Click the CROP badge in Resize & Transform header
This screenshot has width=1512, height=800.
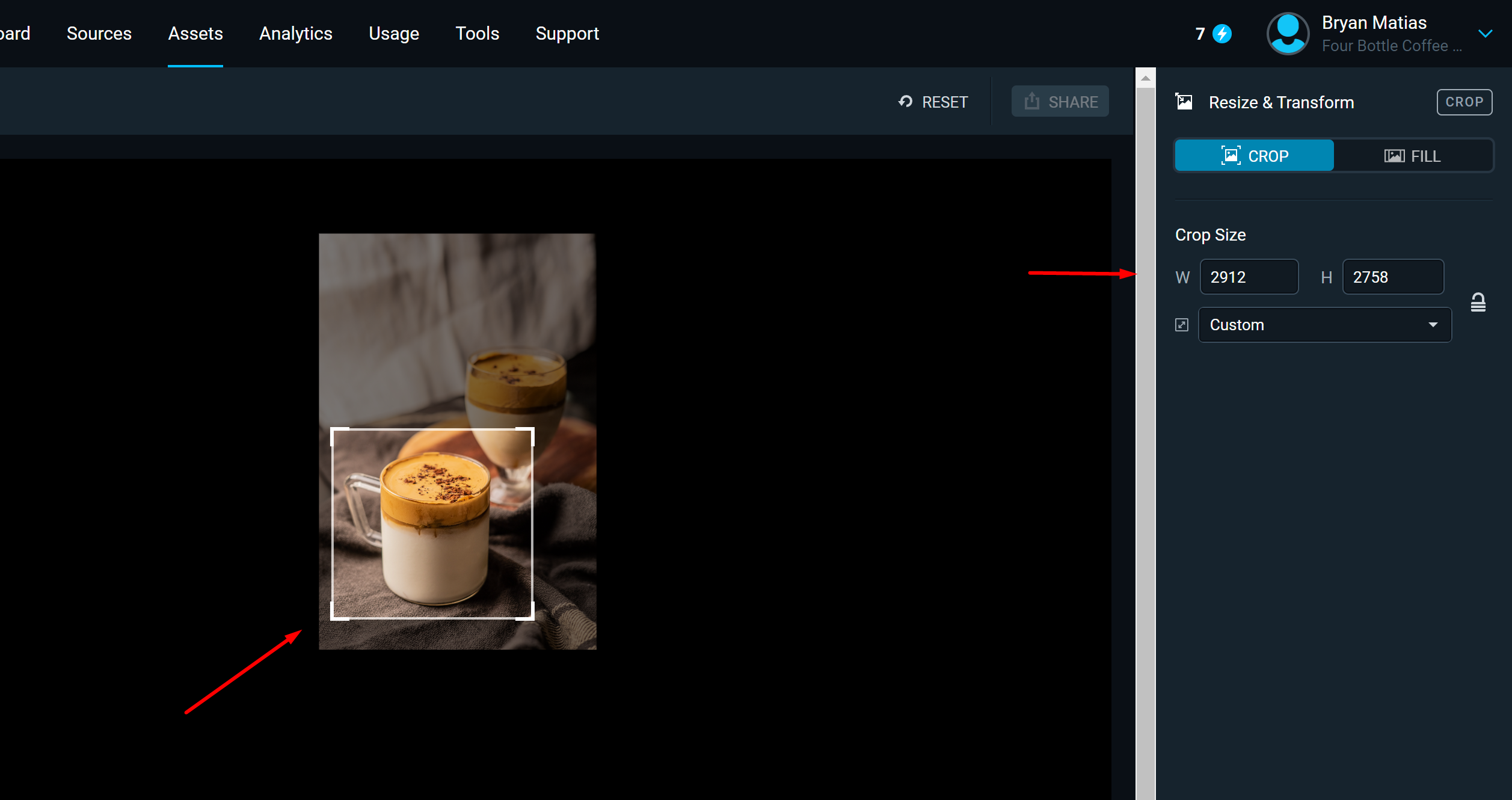(x=1464, y=102)
